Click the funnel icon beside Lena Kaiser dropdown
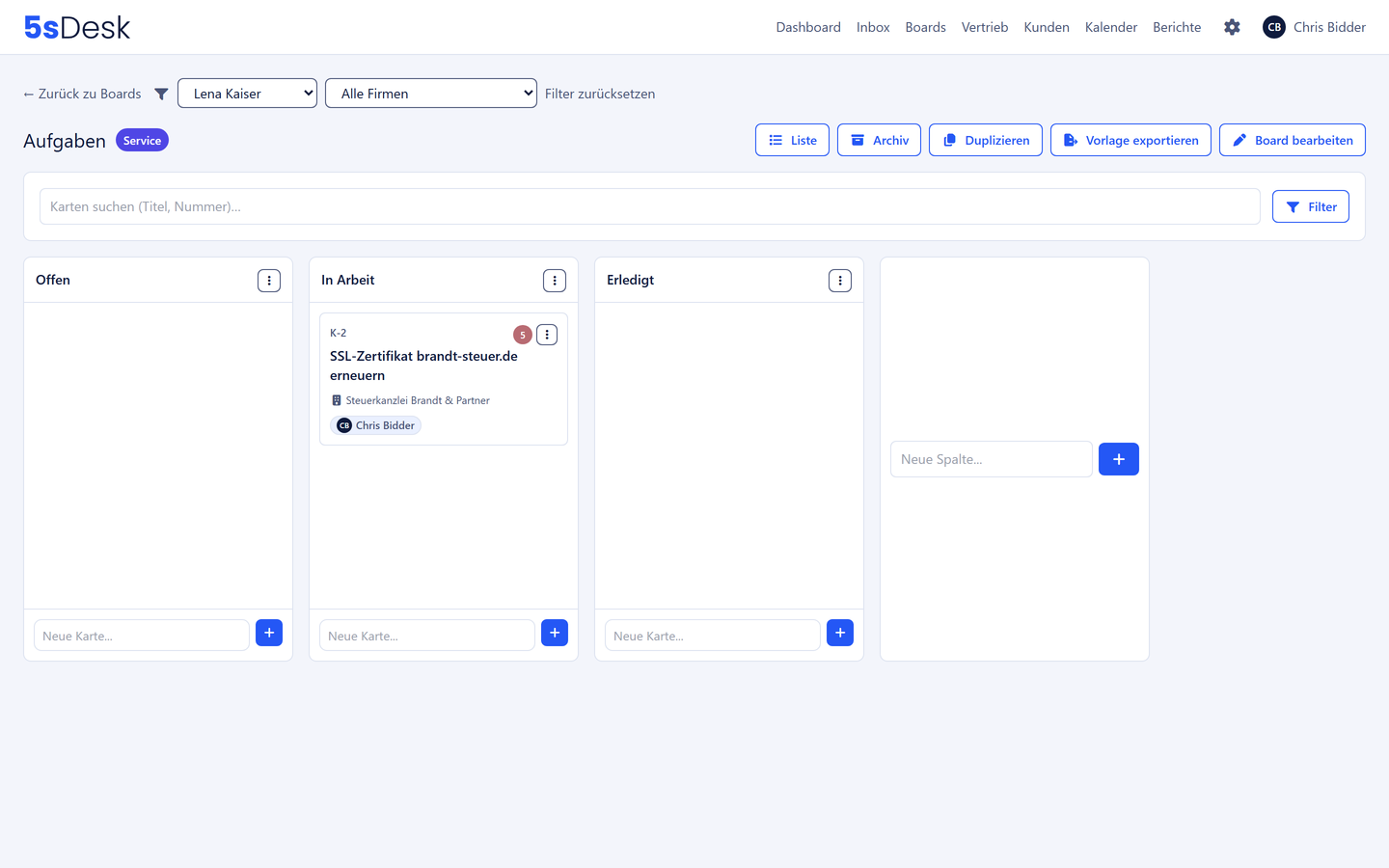Image resolution: width=1389 pixels, height=868 pixels. coord(161,94)
